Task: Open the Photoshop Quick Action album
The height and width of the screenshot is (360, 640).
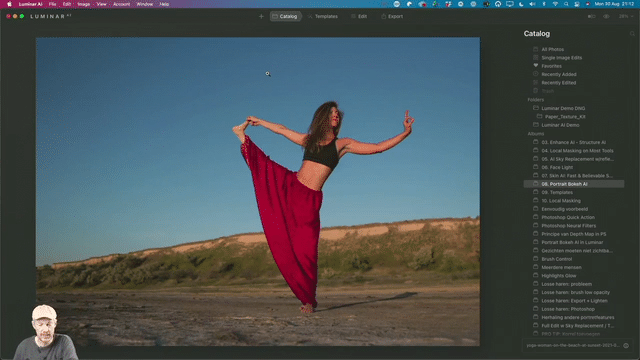Action: pos(568,217)
